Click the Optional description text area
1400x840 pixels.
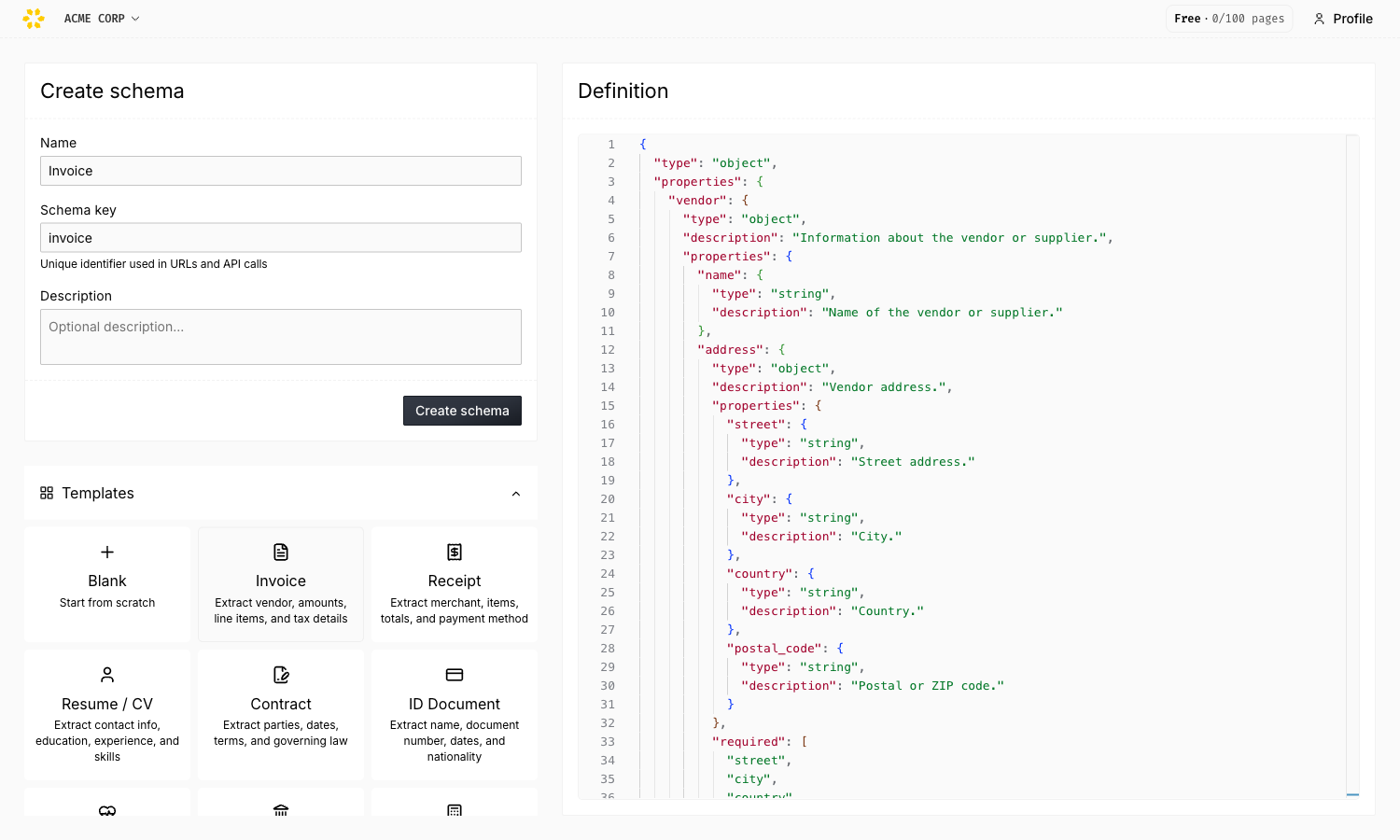pyautogui.click(x=281, y=337)
